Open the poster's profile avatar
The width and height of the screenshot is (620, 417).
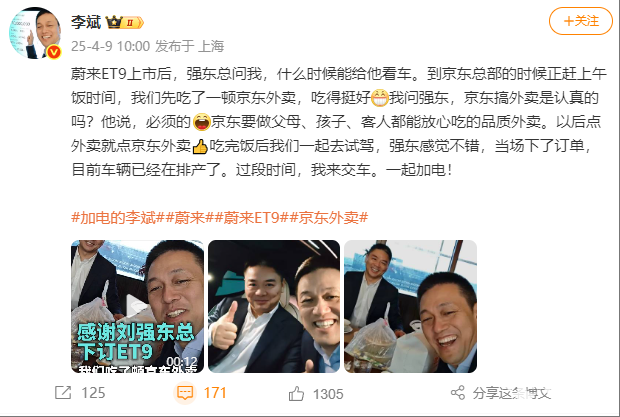(x=35, y=33)
